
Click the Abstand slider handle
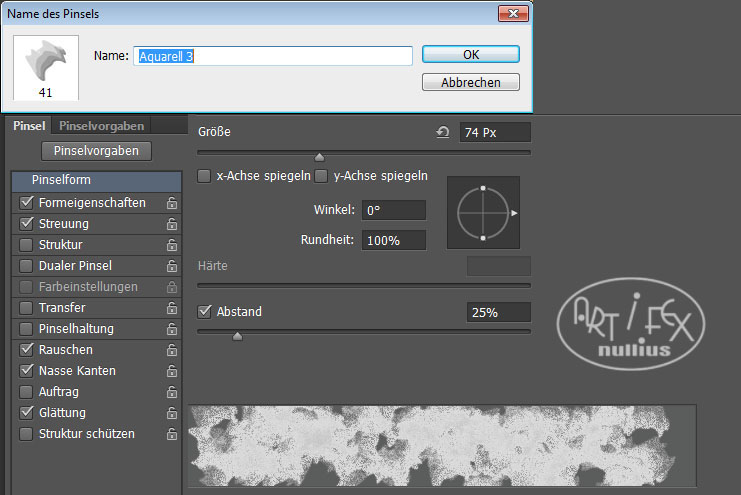pyautogui.click(x=237, y=336)
